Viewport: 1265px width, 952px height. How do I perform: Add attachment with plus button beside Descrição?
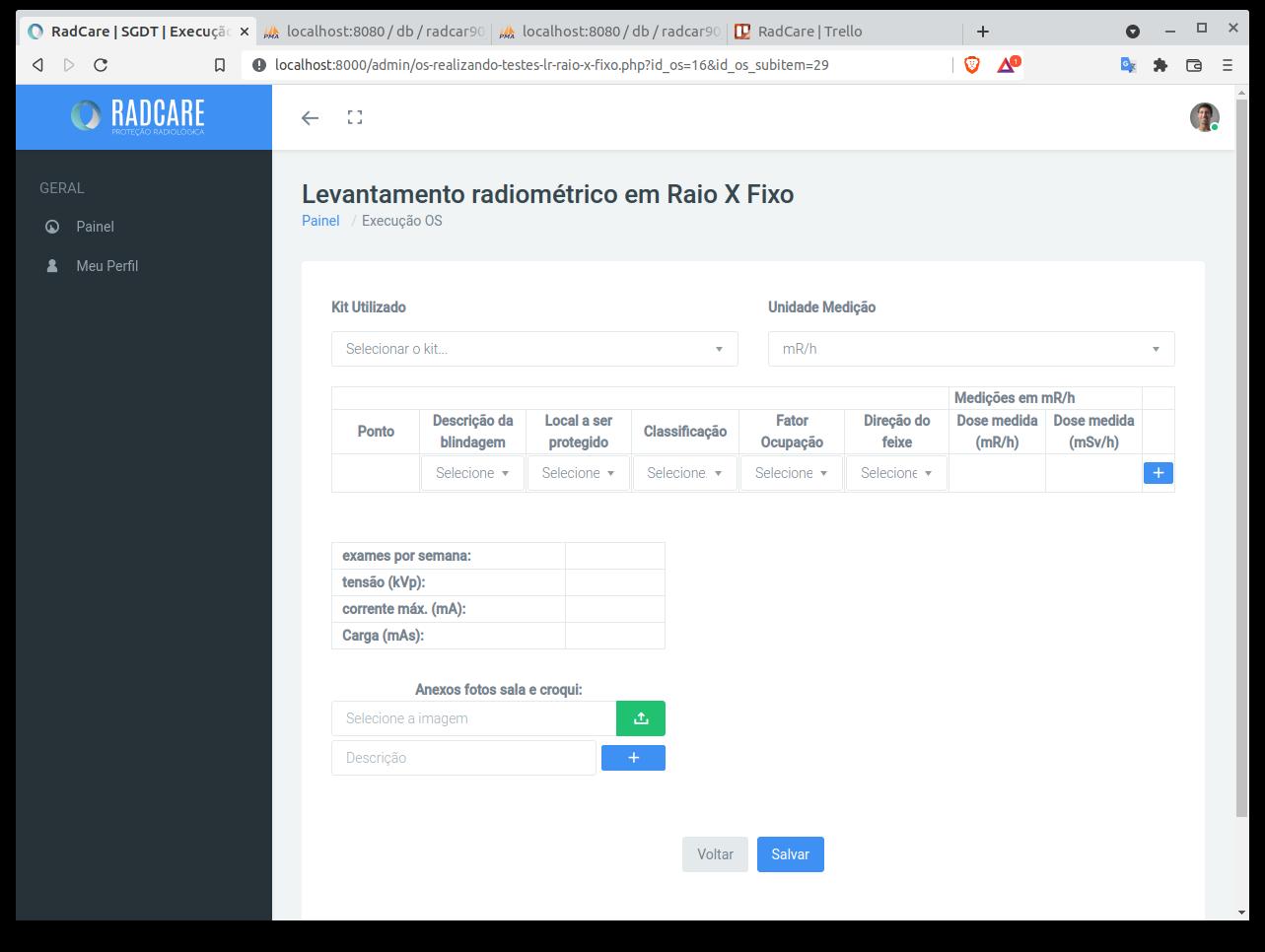coord(633,758)
